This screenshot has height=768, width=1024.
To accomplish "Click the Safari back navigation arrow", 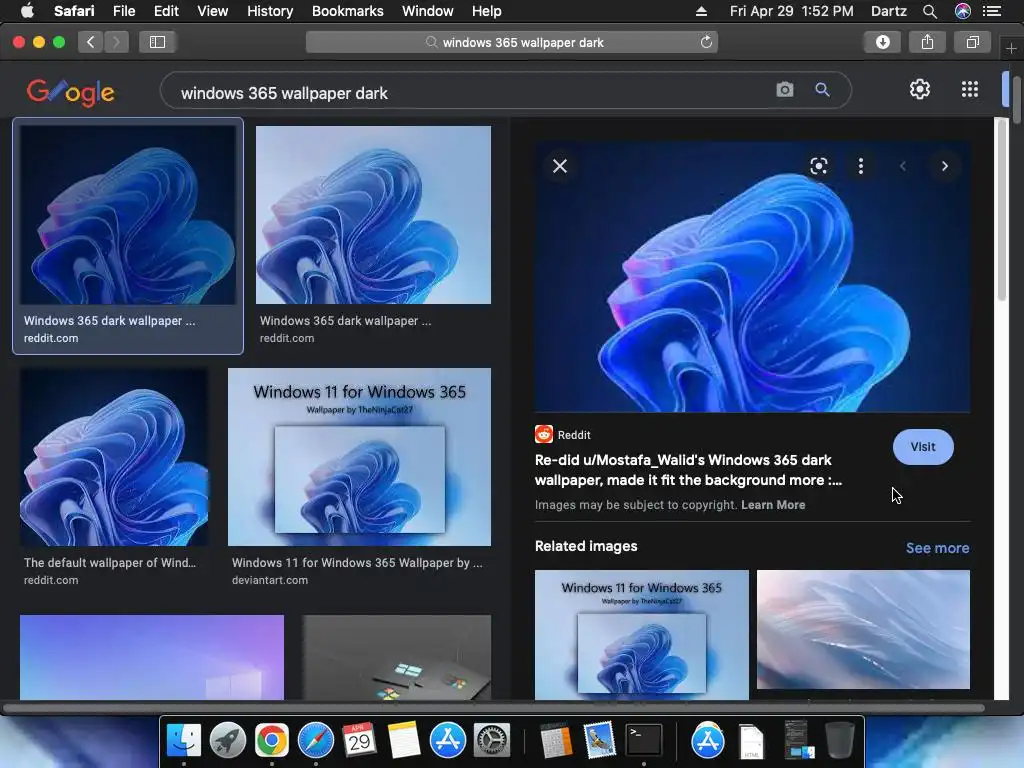I will coord(91,42).
